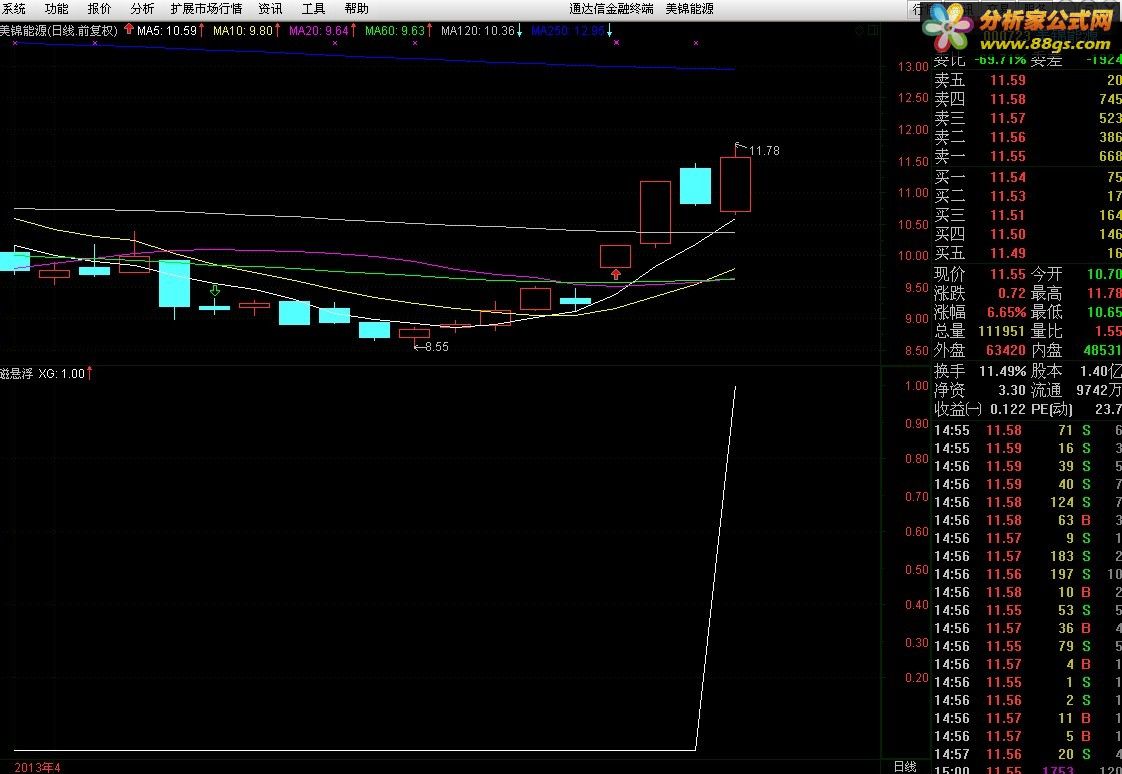Click the 净资 3.30 value
This screenshot has width=1122, height=774.
1012,391
